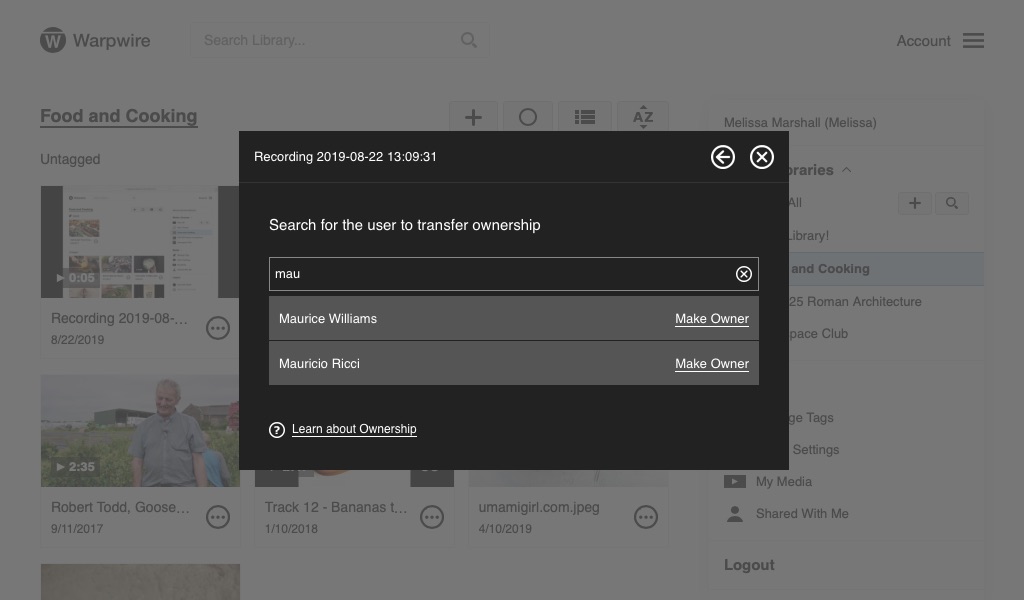Open the Roman Architecture library

pos(855,302)
